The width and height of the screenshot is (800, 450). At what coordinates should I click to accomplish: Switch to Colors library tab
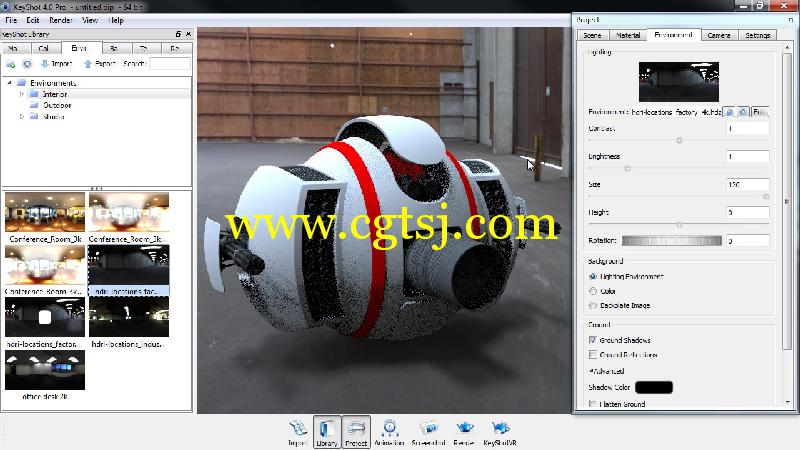pos(43,48)
